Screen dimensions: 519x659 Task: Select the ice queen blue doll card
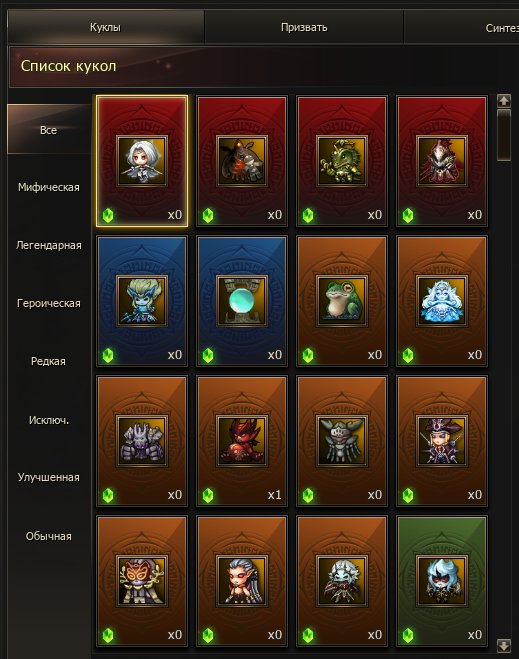(442, 301)
